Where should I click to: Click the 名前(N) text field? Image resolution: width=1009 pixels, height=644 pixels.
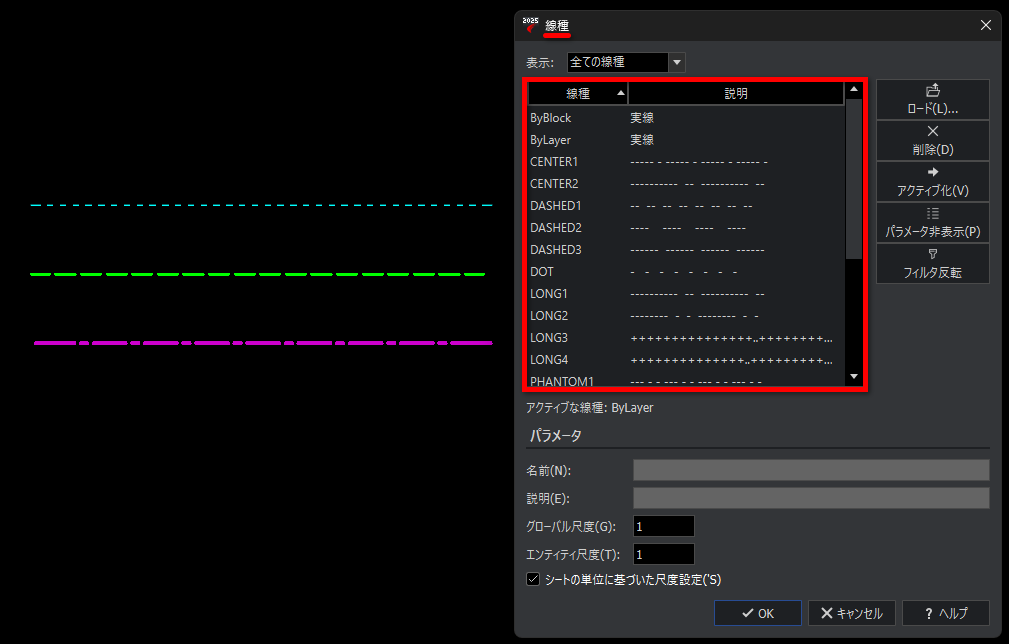810,469
